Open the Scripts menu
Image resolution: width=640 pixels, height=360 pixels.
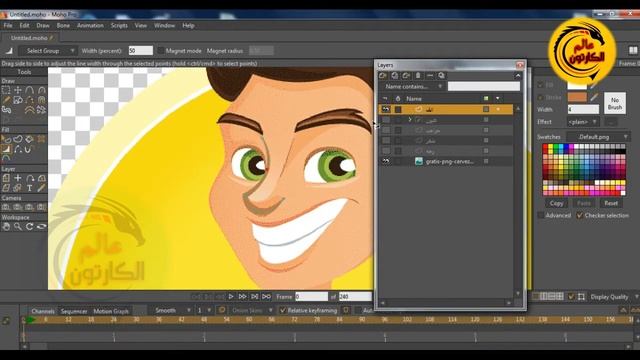click(x=119, y=25)
